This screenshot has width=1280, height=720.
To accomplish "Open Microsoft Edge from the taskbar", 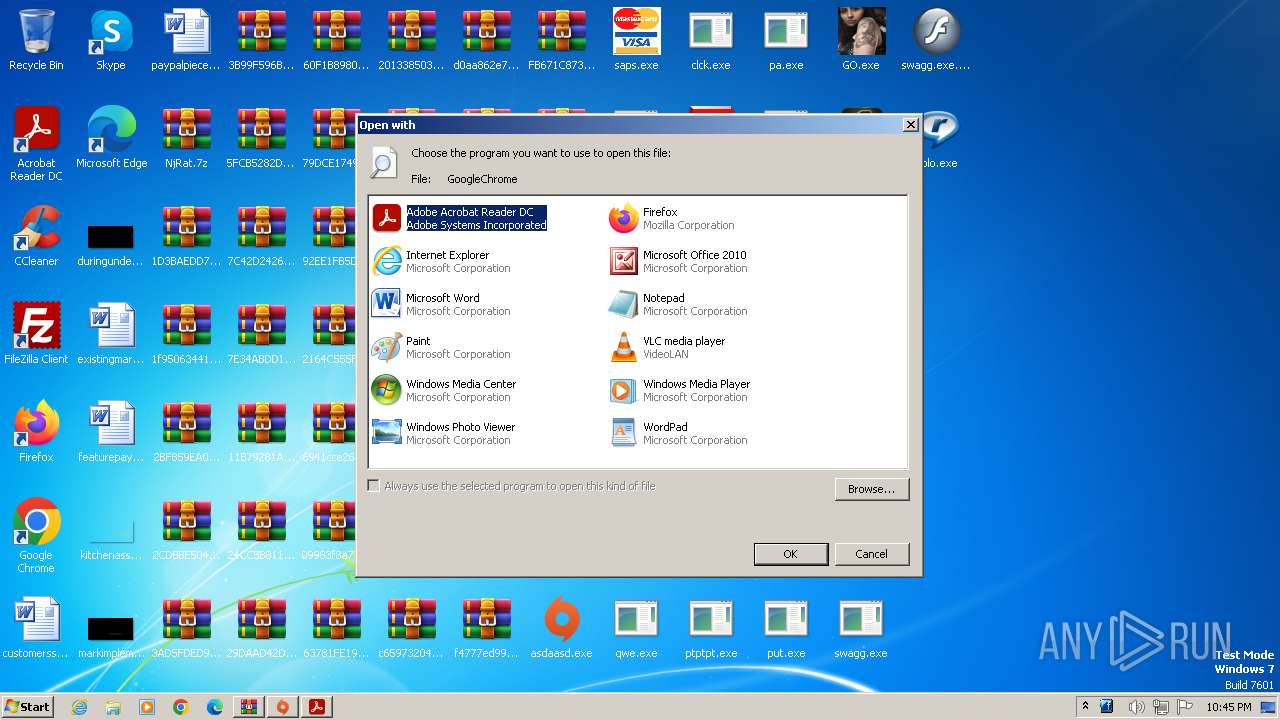I will point(215,706).
